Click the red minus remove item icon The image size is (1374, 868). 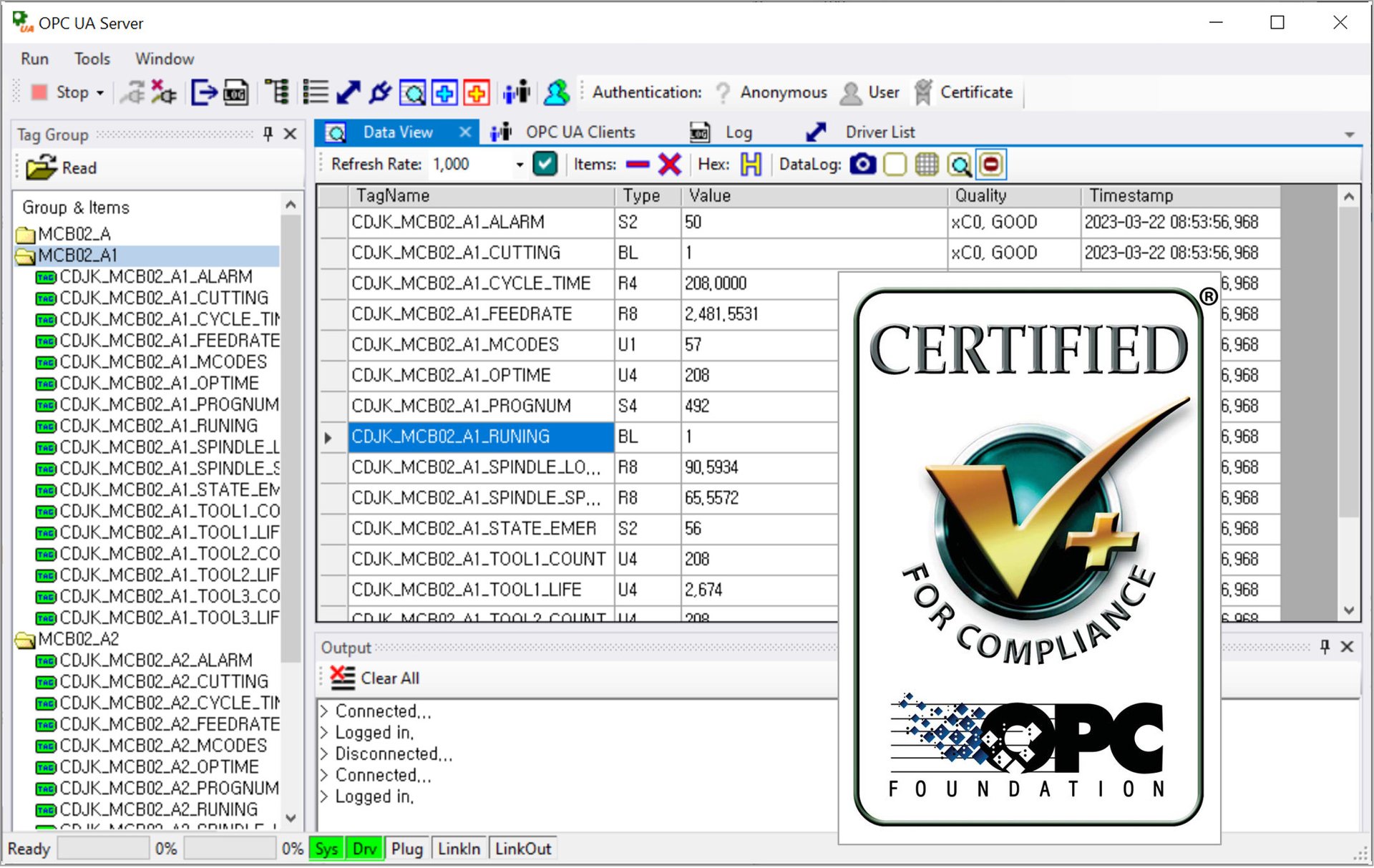(637, 165)
